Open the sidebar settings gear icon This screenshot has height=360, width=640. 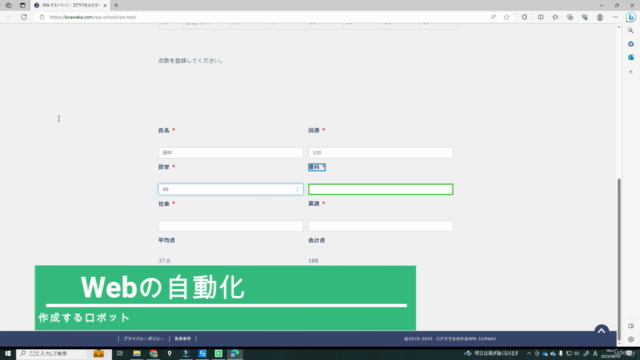(x=631, y=339)
